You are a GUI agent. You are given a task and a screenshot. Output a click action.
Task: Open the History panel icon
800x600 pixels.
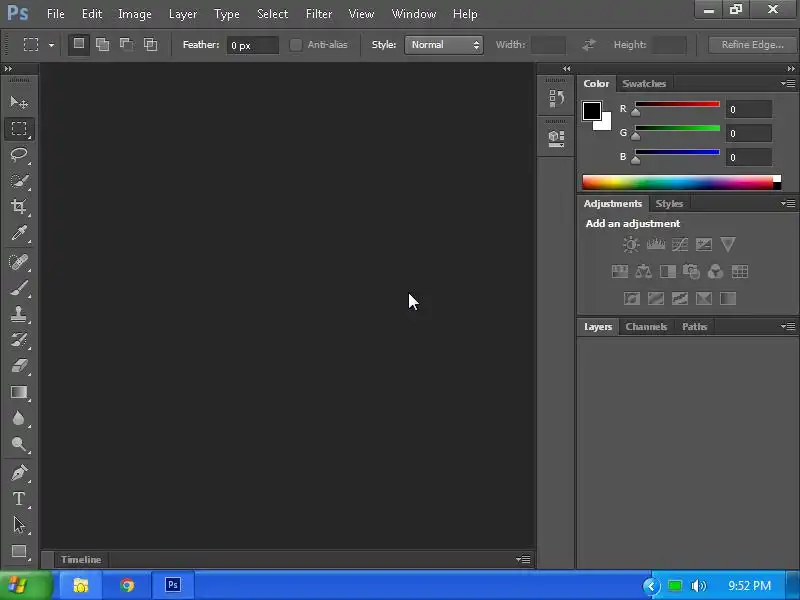556,98
